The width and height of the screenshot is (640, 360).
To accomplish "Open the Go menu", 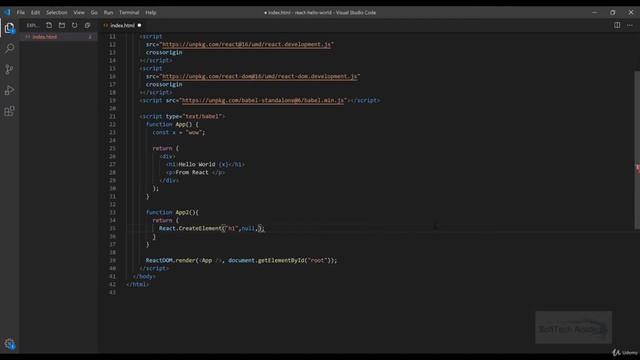I will pyautogui.click(x=94, y=13).
